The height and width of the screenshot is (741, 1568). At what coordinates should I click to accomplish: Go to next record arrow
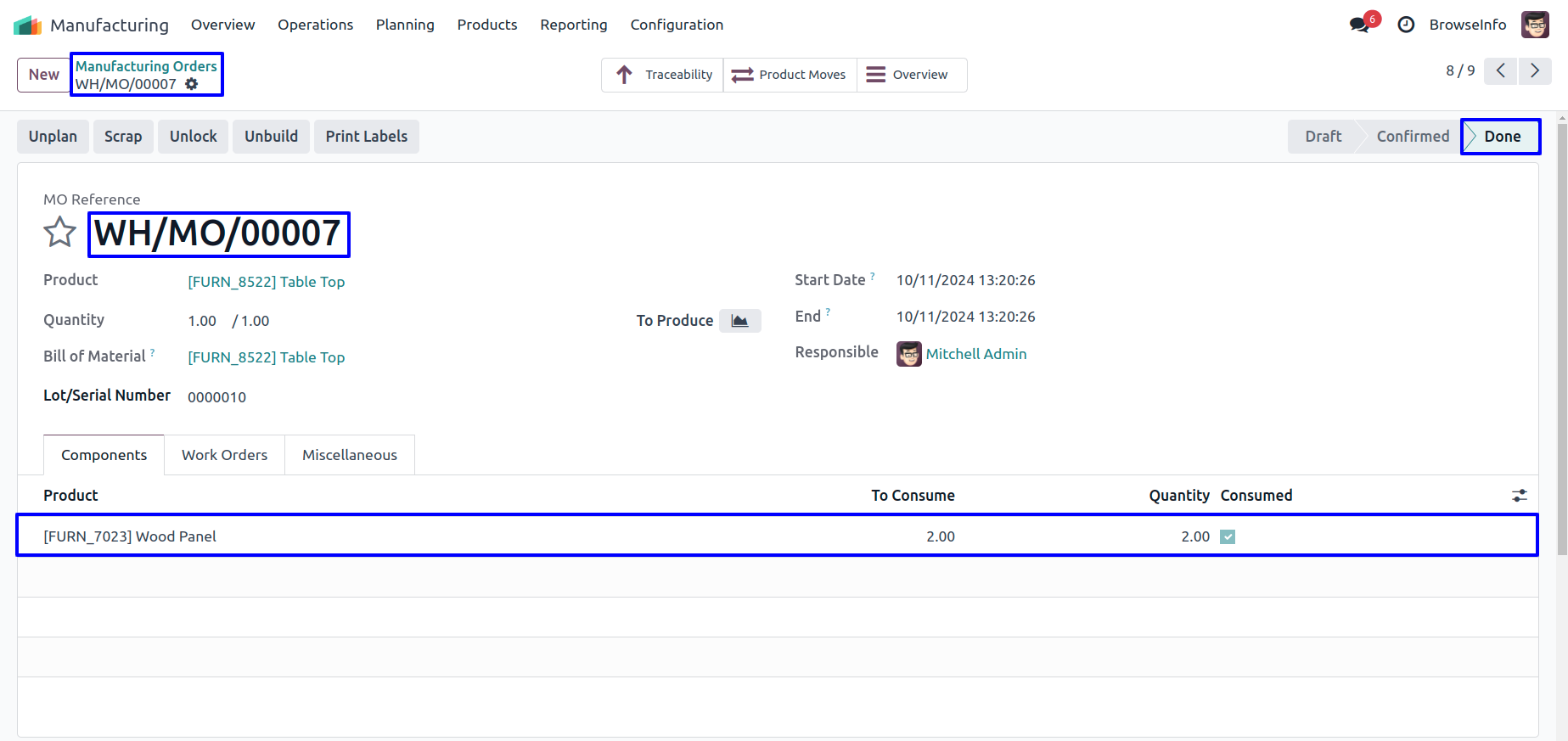click(x=1534, y=71)
